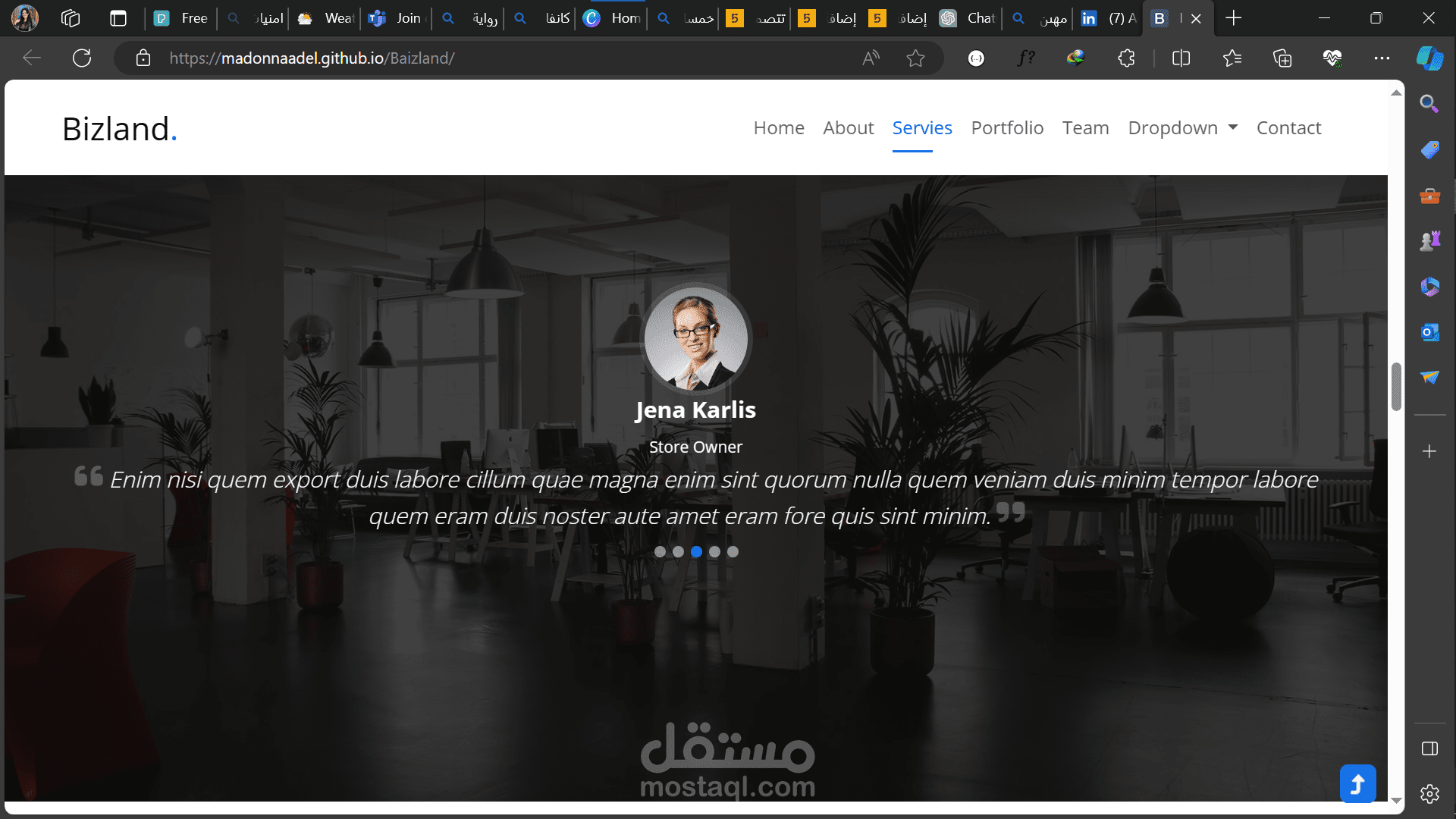Select the last testimonial carousel dot
The height and width of the screenshot is (819, 1456).
point(733,552)
